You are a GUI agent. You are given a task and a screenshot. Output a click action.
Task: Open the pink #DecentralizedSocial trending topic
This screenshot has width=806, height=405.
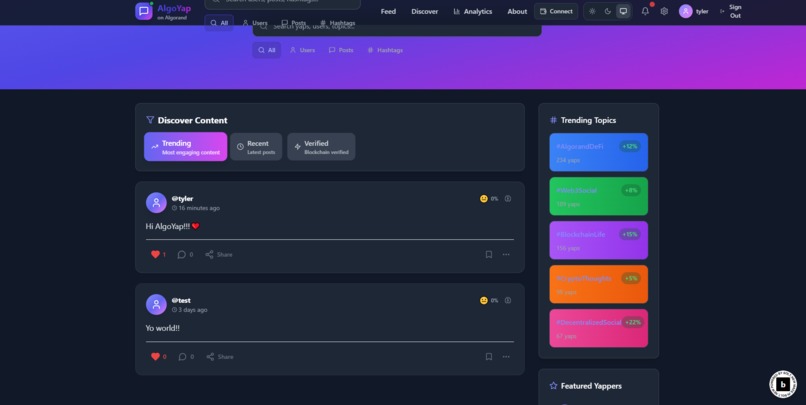(x=598, y=328)
